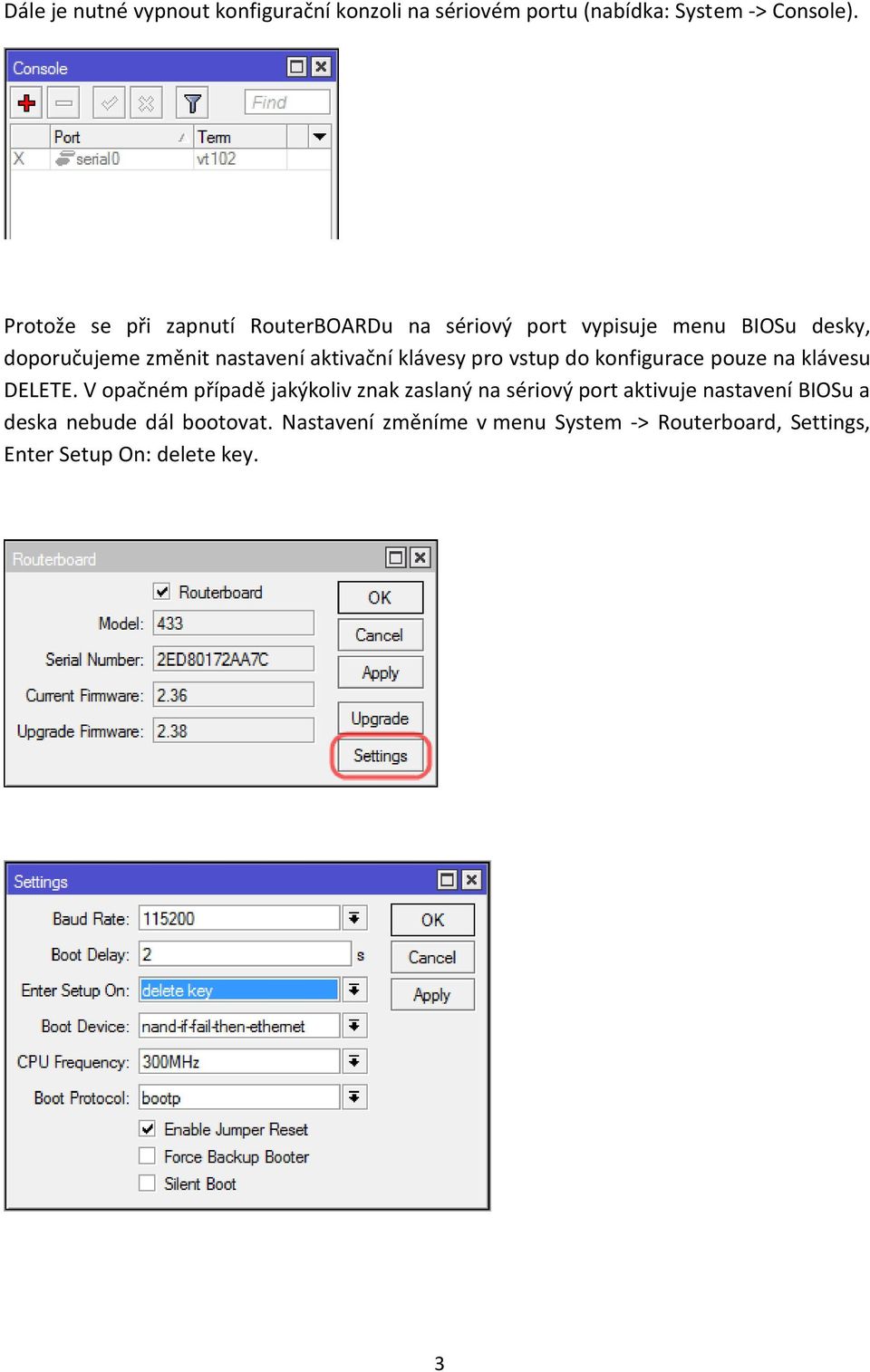The image size is (870, 1372).
Task: Click the Current Firmware field 2.36
Action: [233, 695]
